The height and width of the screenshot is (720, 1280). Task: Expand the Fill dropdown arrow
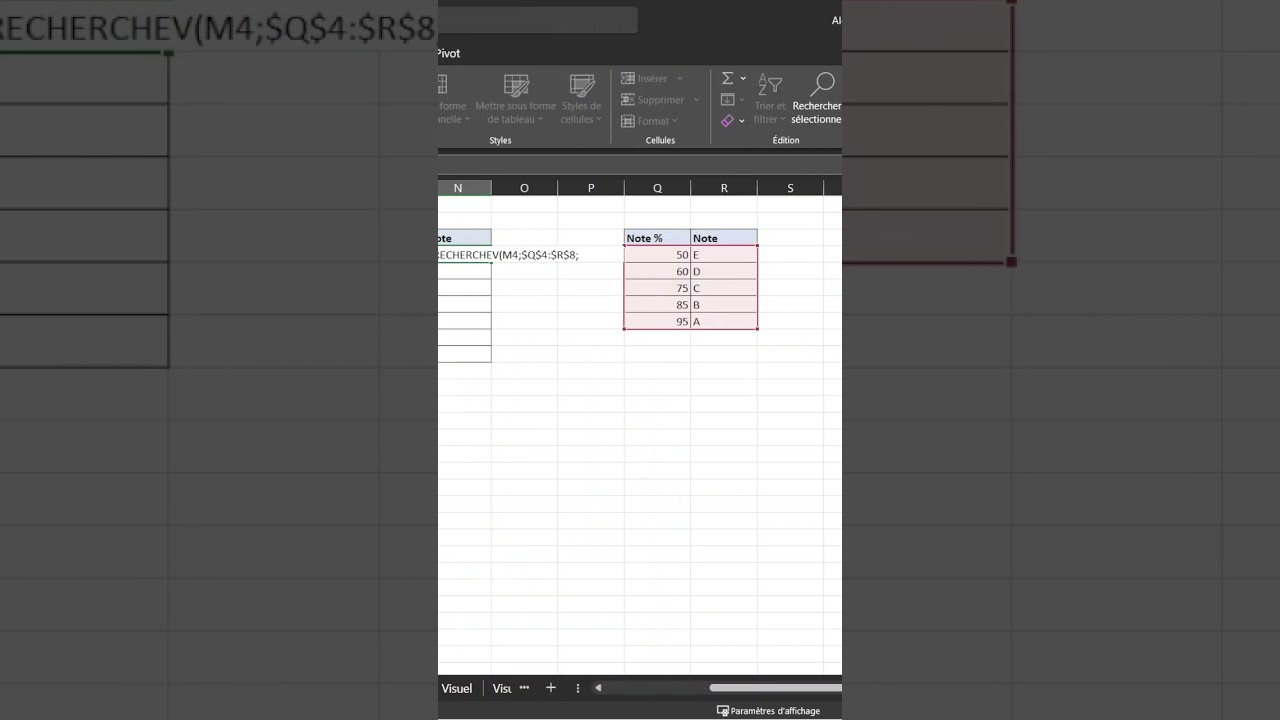point(742,100)
